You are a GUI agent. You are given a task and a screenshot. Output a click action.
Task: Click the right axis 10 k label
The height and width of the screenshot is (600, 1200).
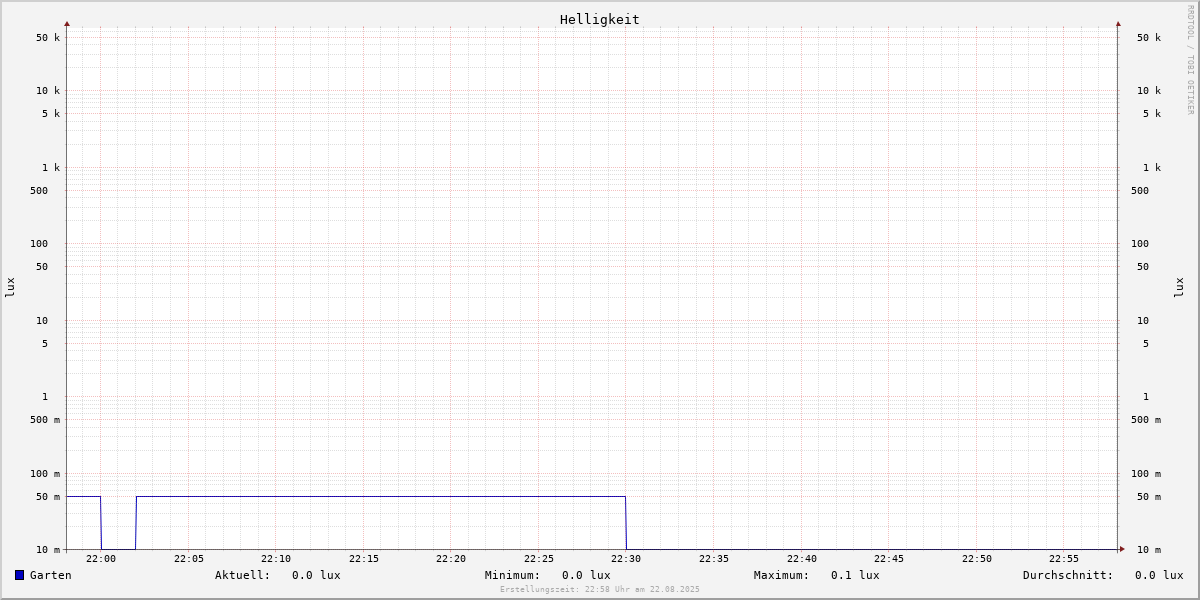[x=1149, y=91]
